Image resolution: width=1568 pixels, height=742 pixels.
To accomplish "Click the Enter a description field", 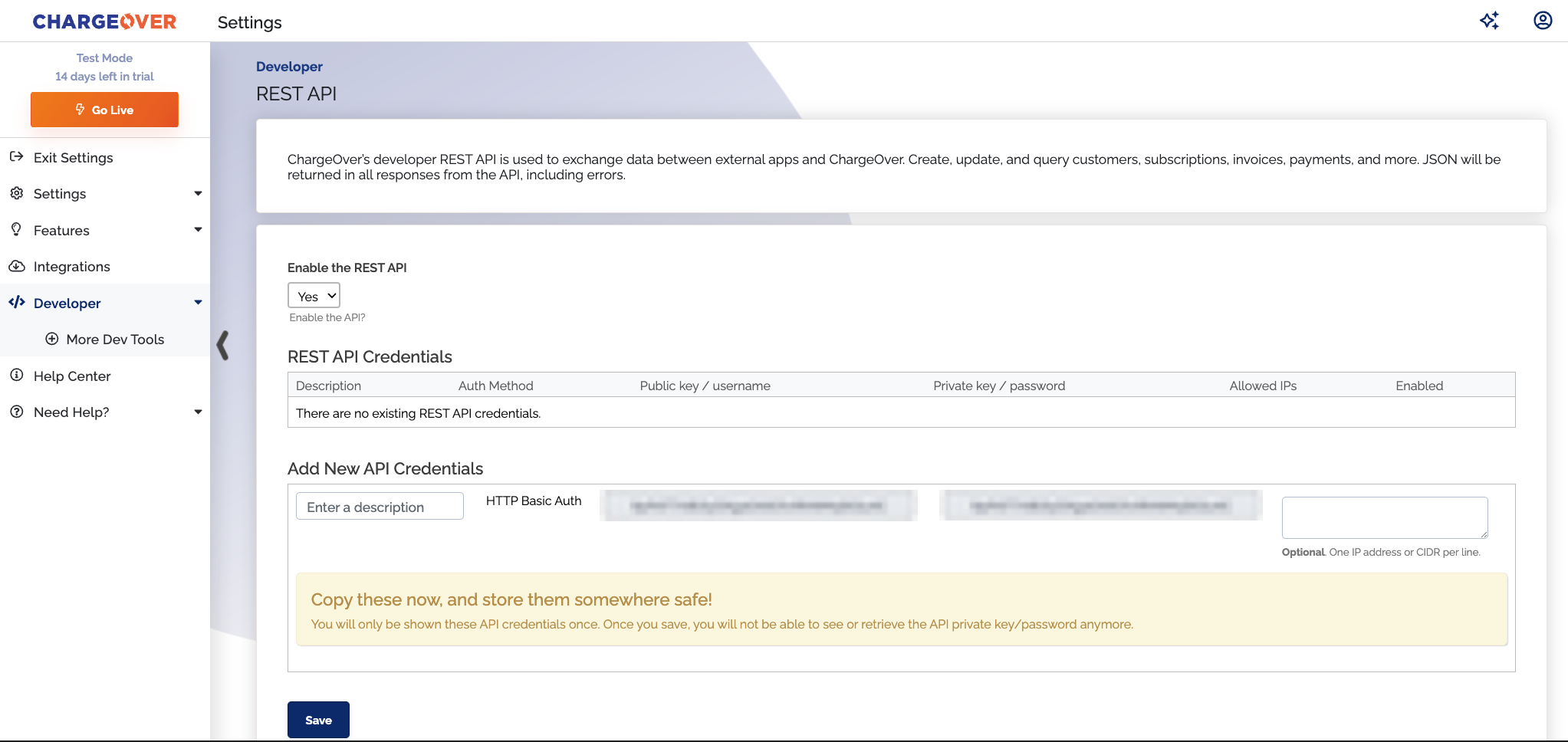I will pos(379,506).
